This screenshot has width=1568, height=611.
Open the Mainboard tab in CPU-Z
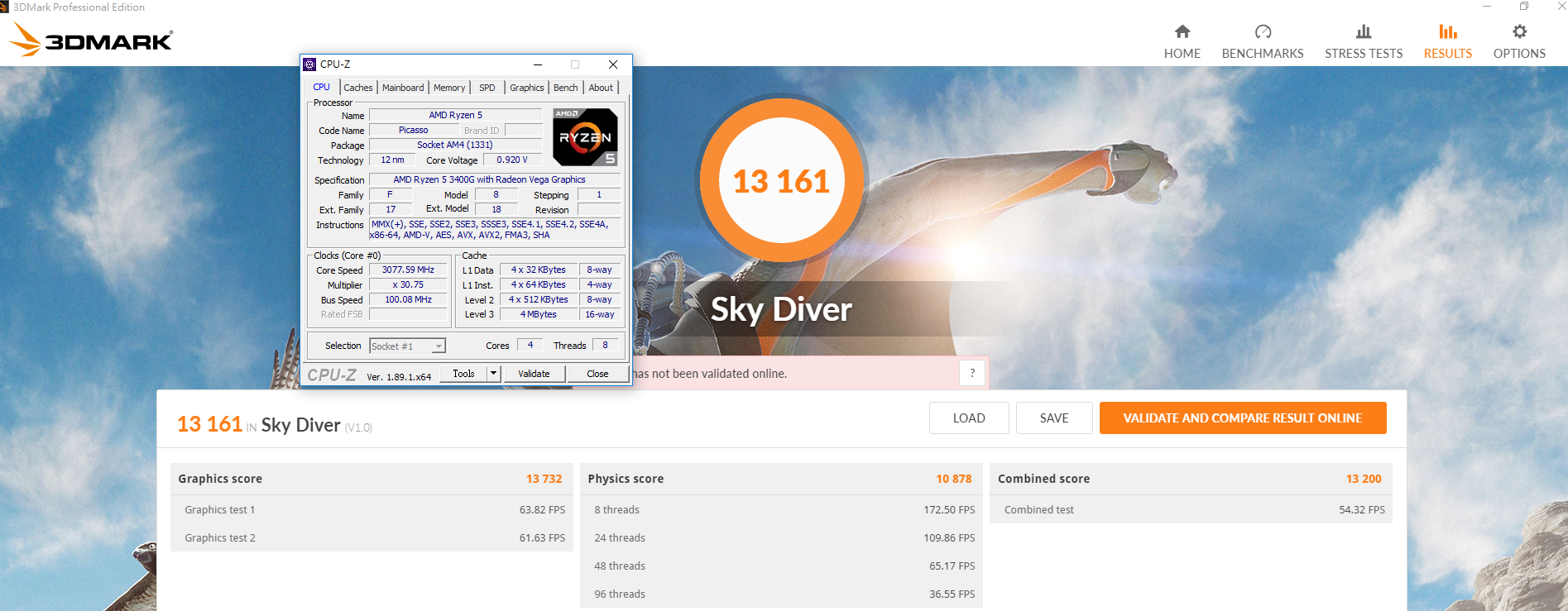(403, 88)
